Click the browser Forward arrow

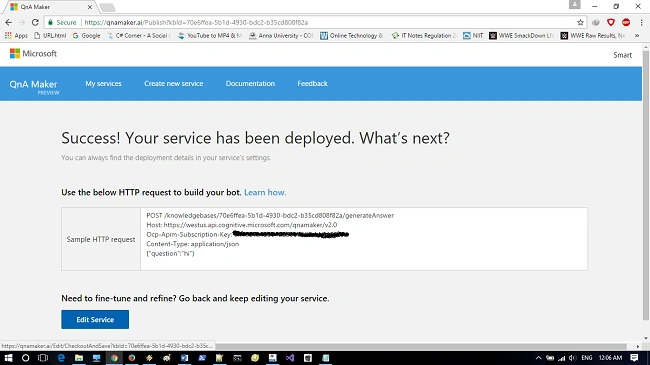pos(22,22)
